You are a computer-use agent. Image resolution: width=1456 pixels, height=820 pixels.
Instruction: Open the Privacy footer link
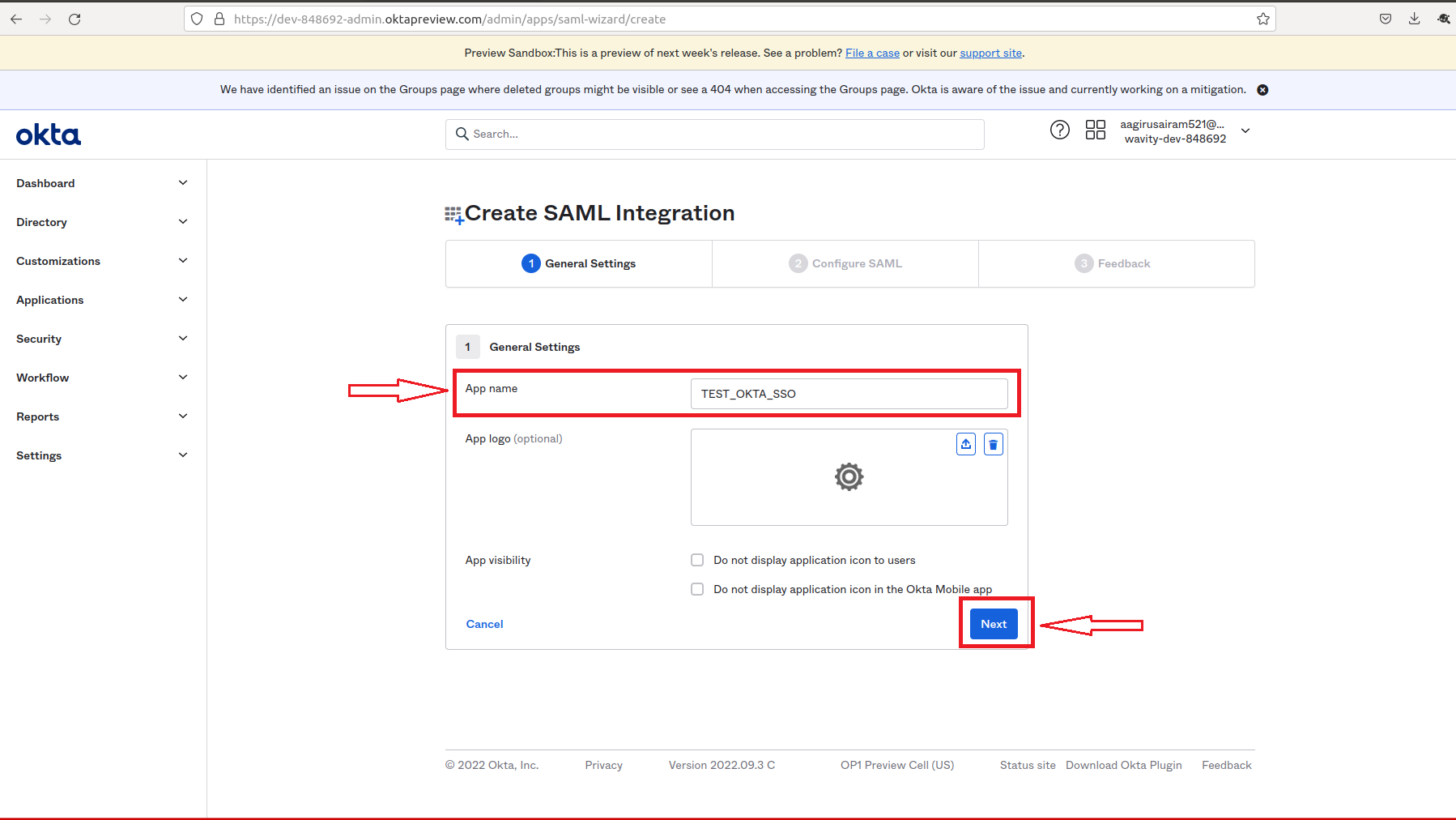tap(603, 765)
